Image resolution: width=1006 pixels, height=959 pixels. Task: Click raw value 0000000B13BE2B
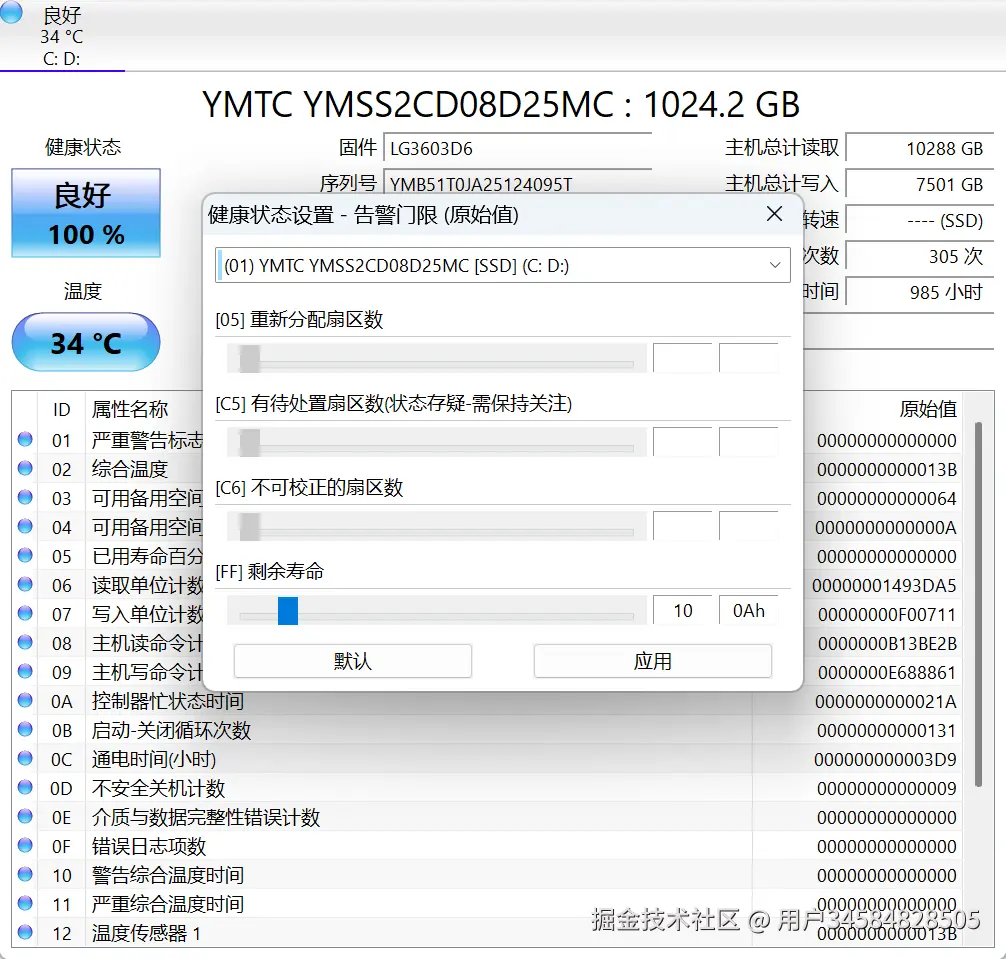tap(887, 643)
